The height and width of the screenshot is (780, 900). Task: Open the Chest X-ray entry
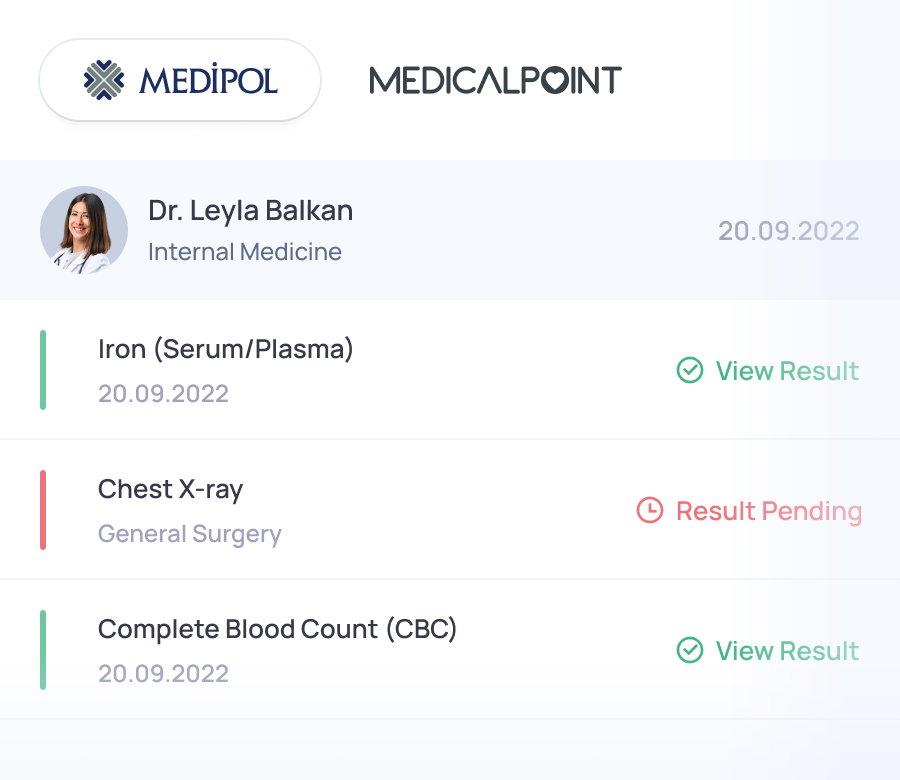[x=170, y=489]
